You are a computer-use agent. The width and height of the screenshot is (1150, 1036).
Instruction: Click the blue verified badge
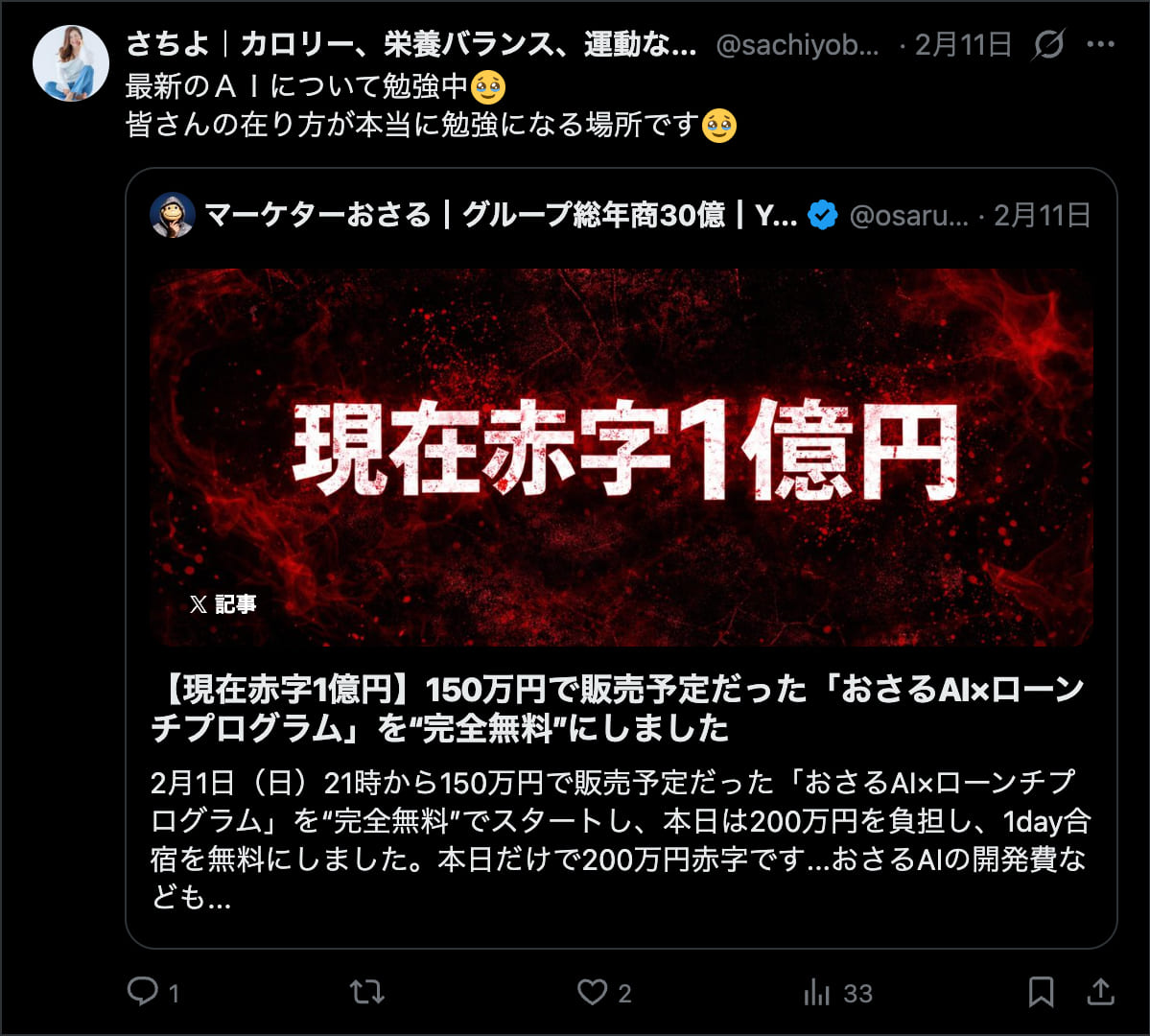coord(822,215)
